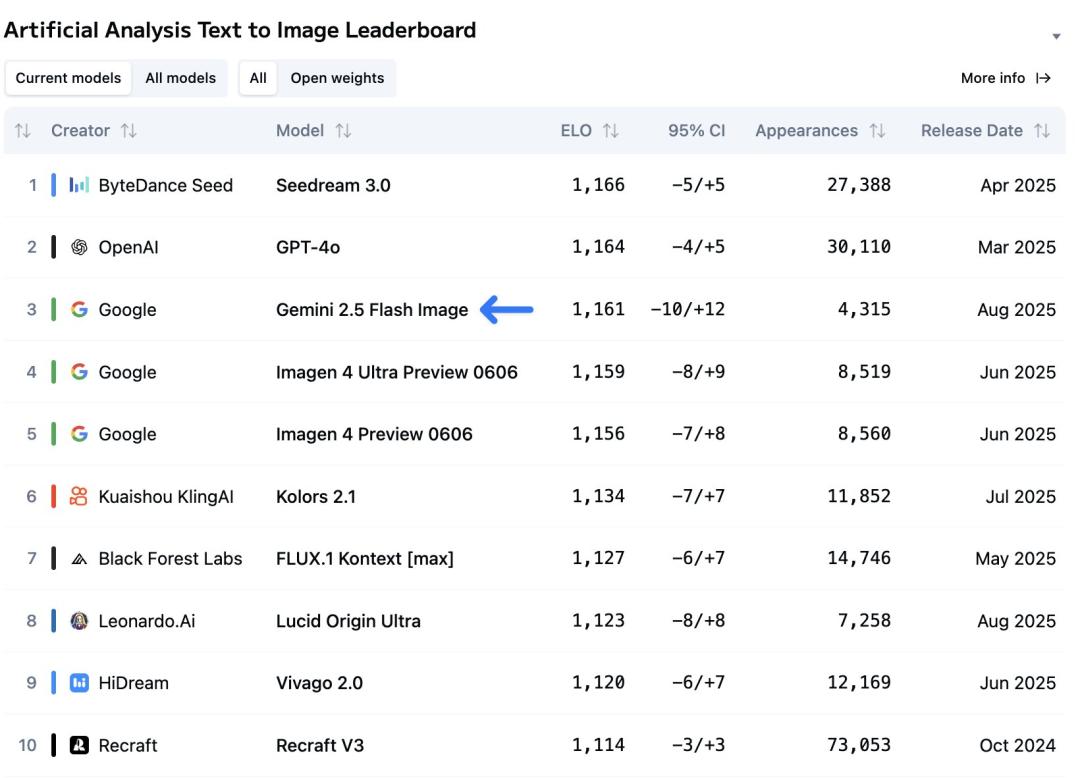Viewport: 1080px width, 778px height.
Task: Select the All weights filter option
Action: click(x=258, y=78)
